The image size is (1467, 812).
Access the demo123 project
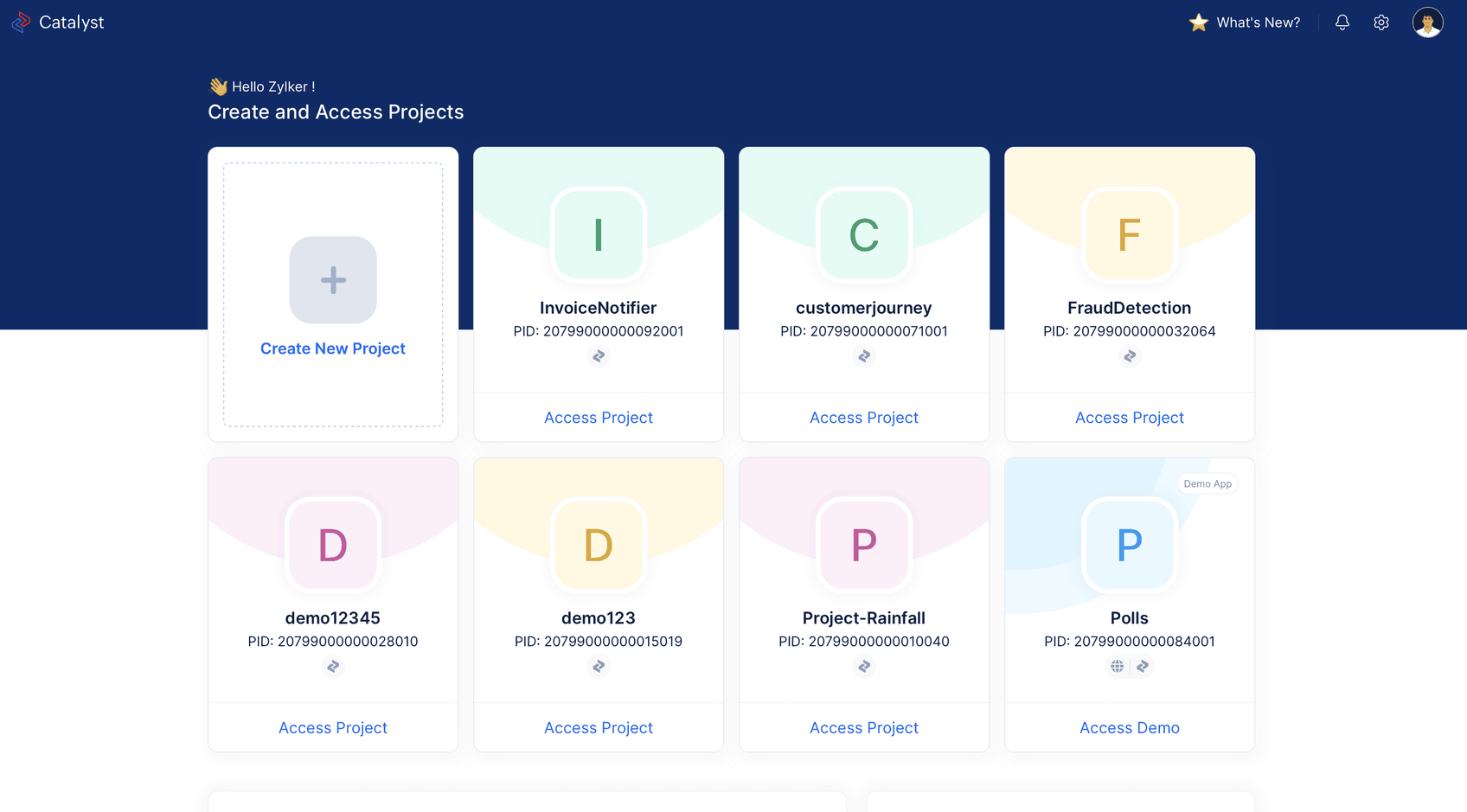pos(599,728)
